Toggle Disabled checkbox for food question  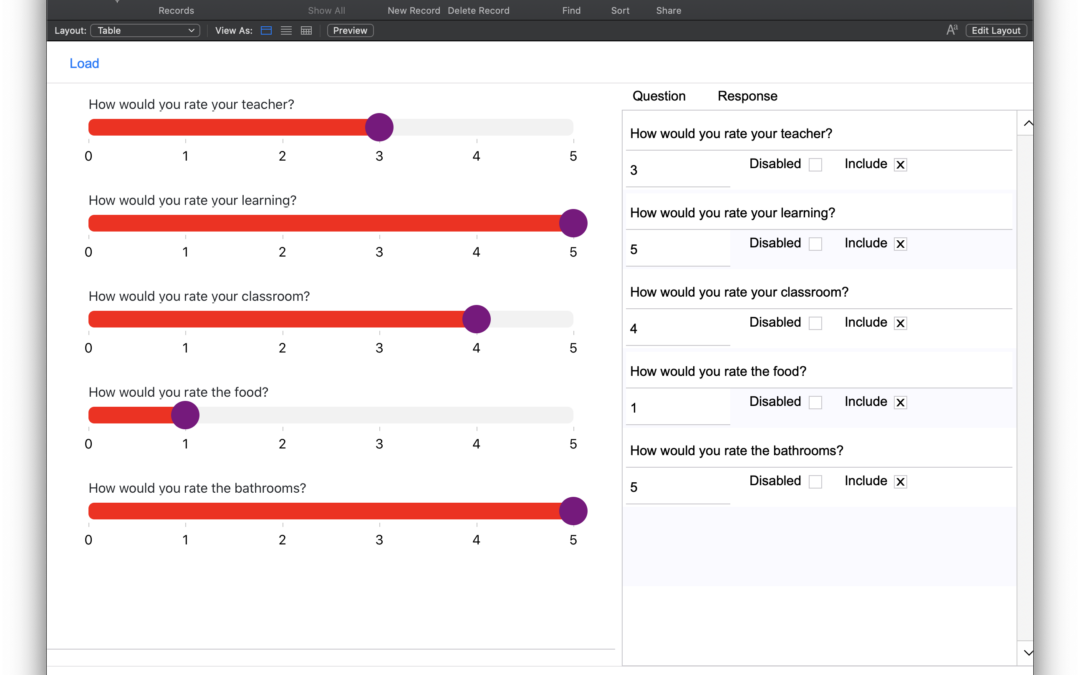pos(816,402)
